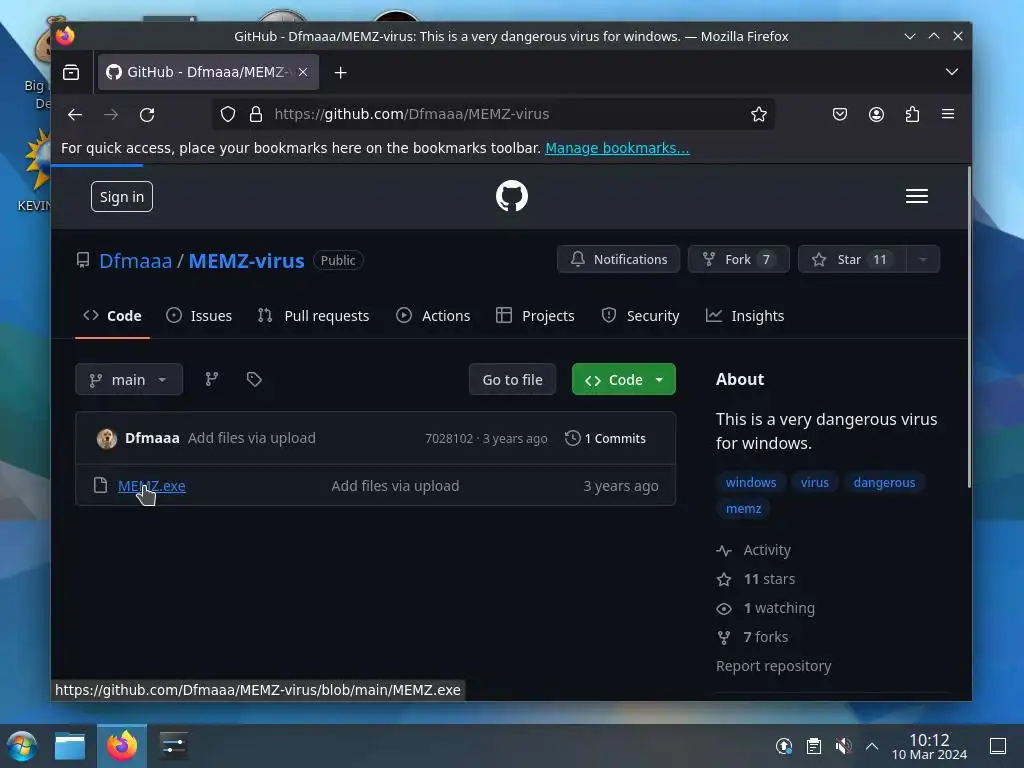Open the Actions tab

(x=433, y=316)
